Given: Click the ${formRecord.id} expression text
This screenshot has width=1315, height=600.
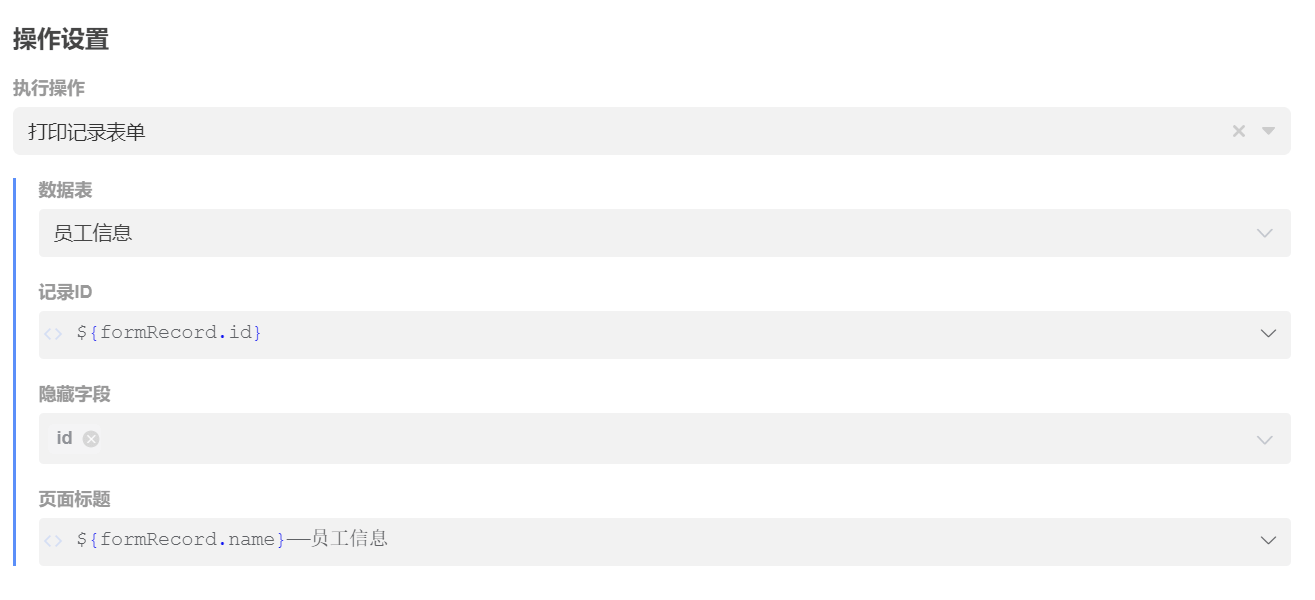Looking at the screenshot, I should (x=169, y=333).
